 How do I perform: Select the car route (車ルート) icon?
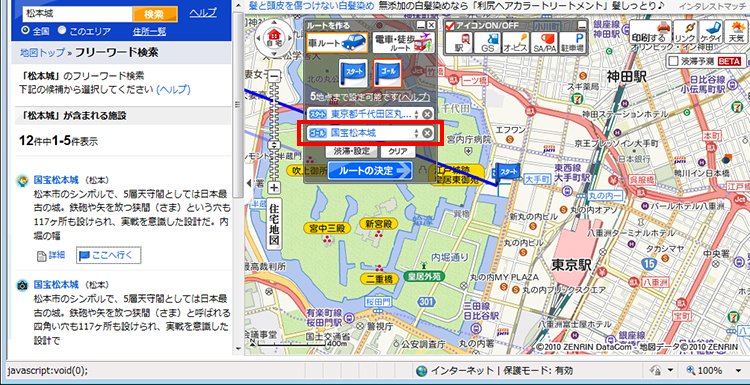click(338, 43)
